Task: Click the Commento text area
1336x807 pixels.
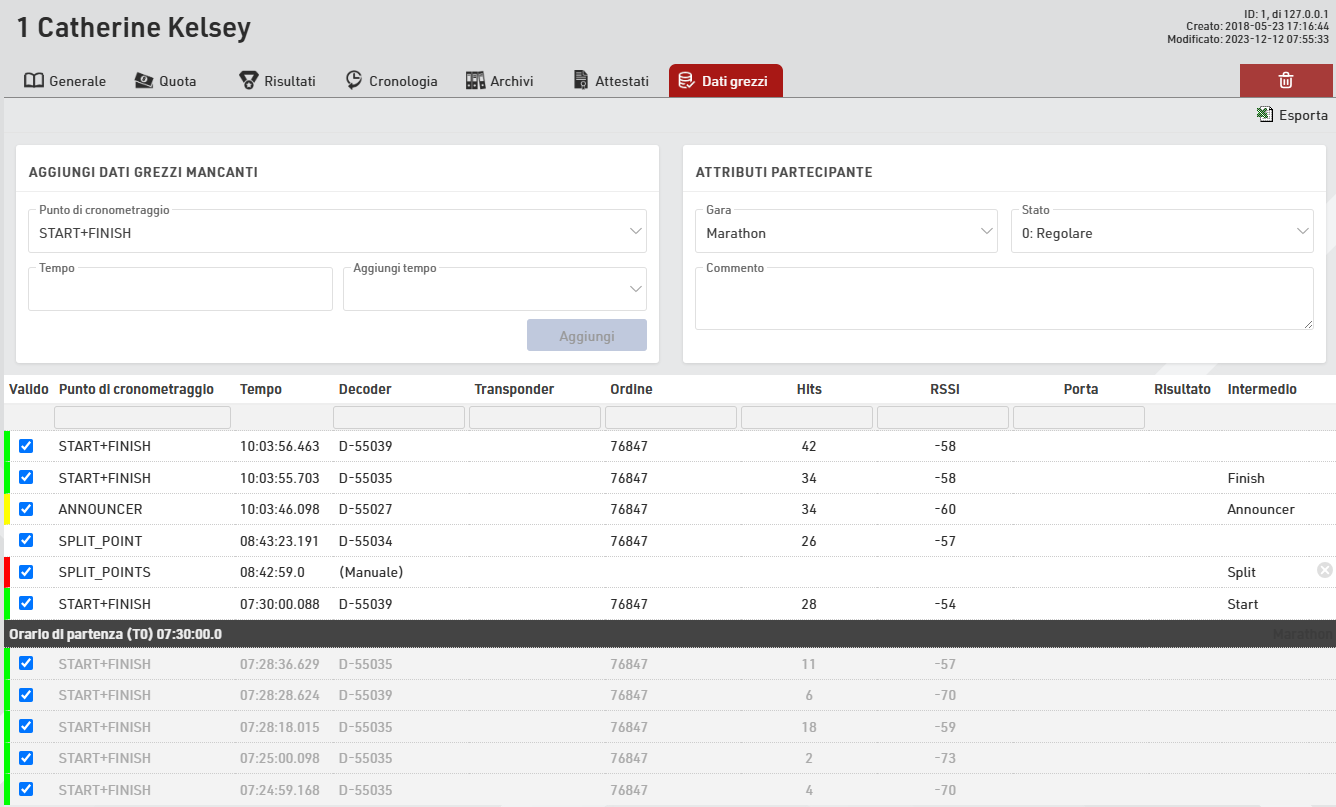Action: pos(1003,299)
